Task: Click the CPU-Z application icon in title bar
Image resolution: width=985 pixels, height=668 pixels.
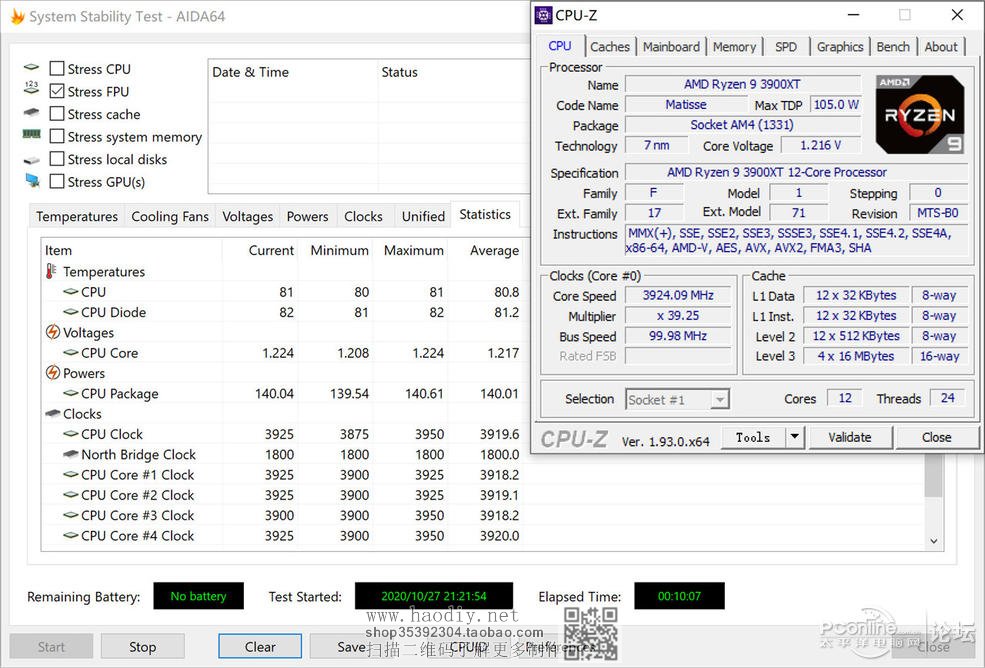Action: click(x=543, y=15)
